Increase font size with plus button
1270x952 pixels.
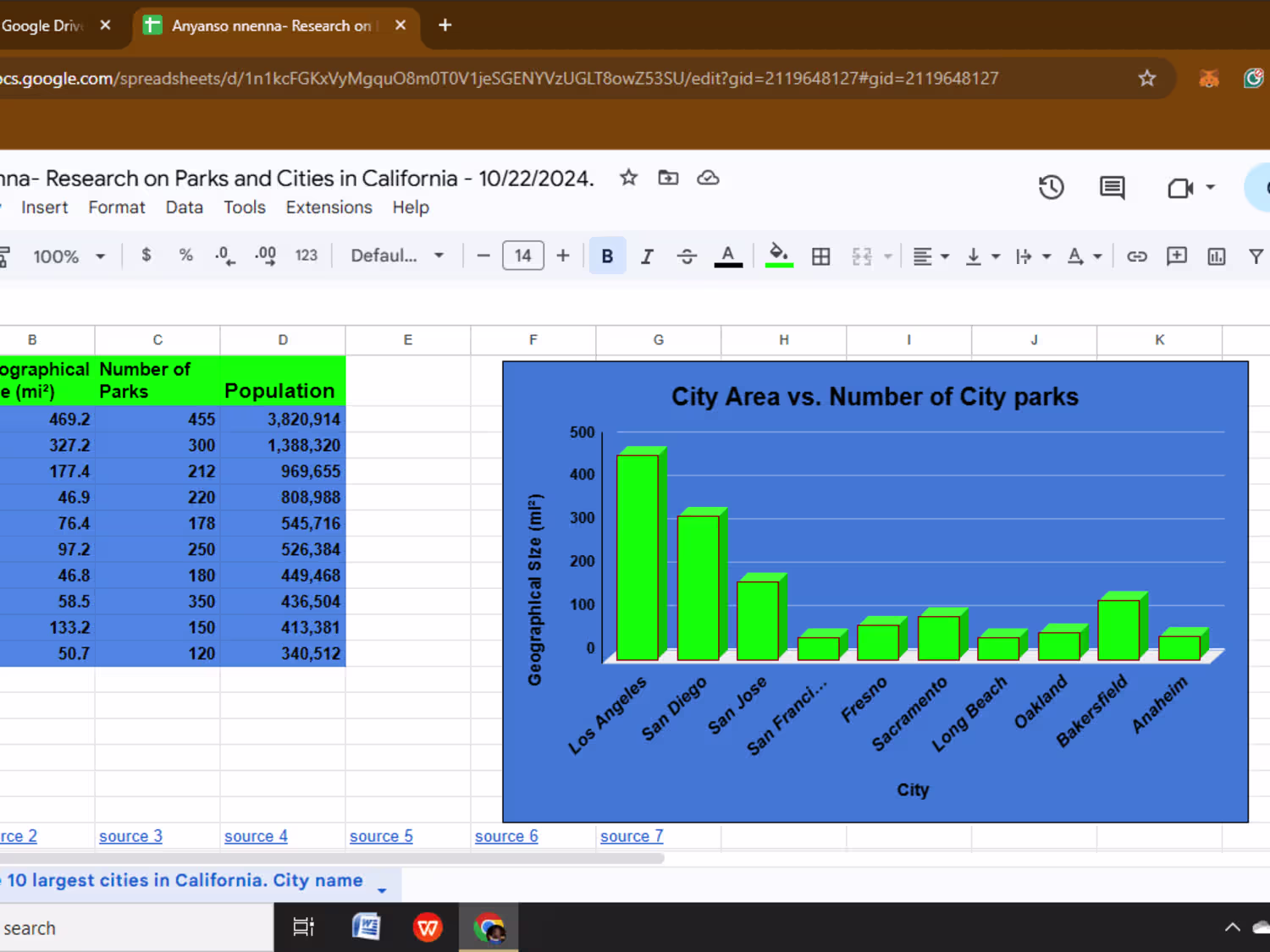(x=563, y=256)
